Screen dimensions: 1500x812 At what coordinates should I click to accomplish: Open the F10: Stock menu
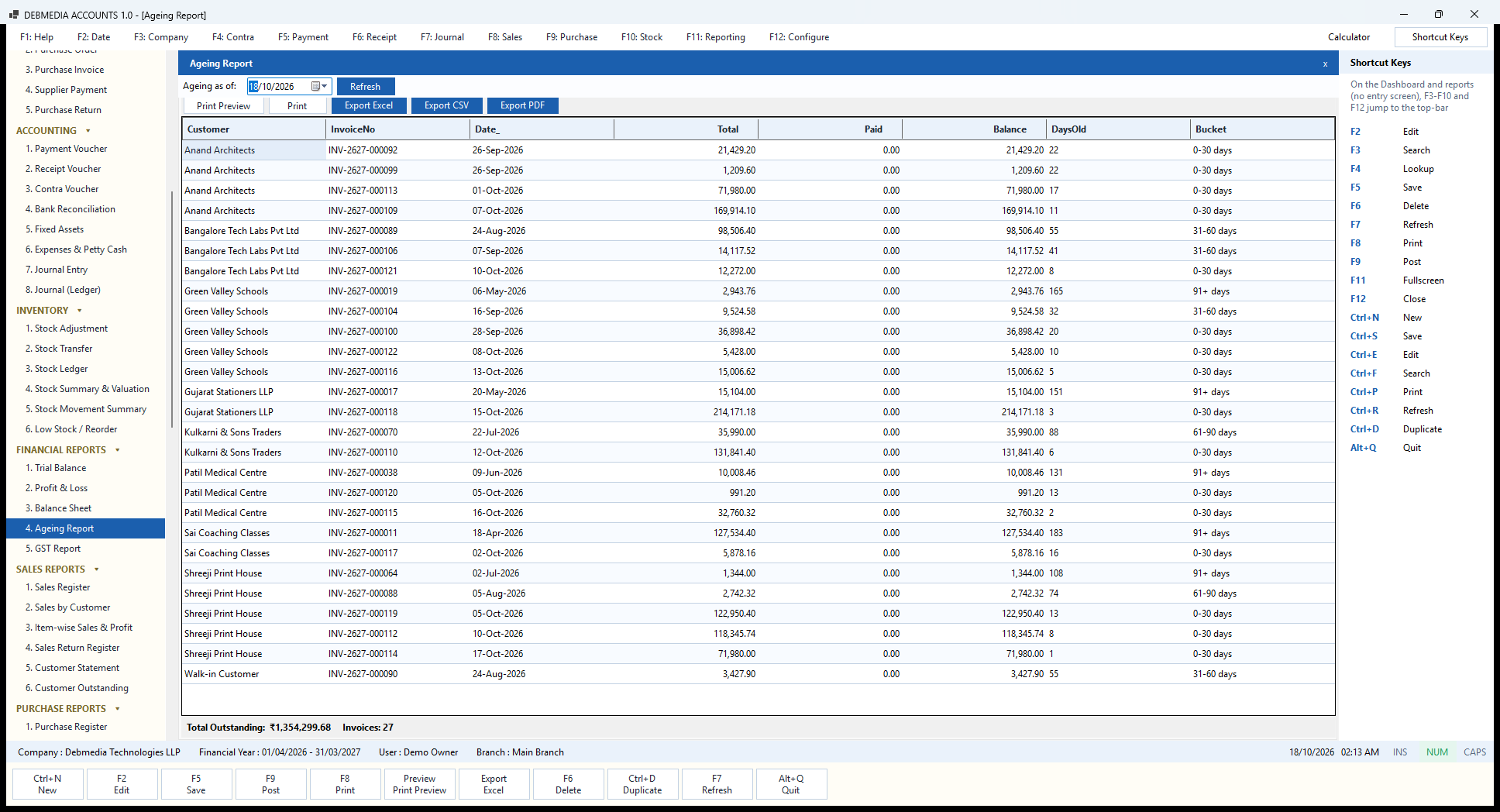click(642, 37)
